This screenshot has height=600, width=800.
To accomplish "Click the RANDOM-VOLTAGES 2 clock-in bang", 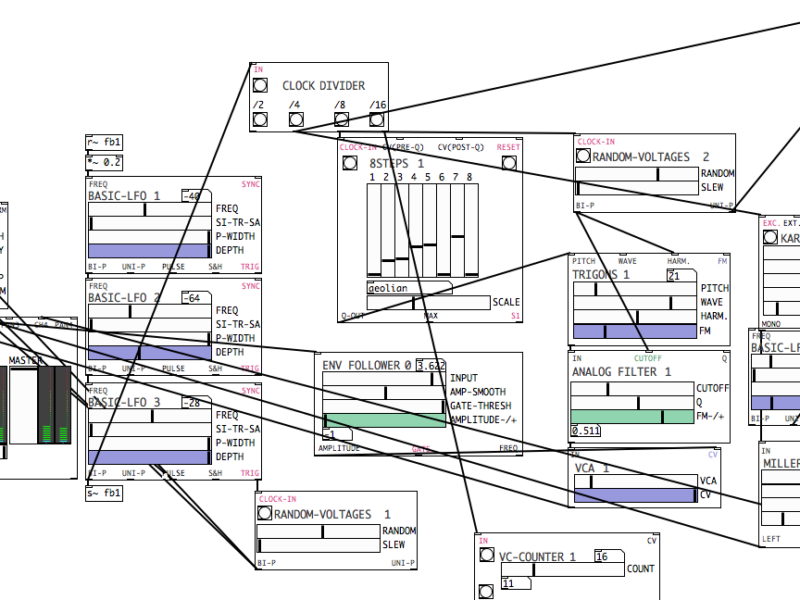I will click(584, 157).
